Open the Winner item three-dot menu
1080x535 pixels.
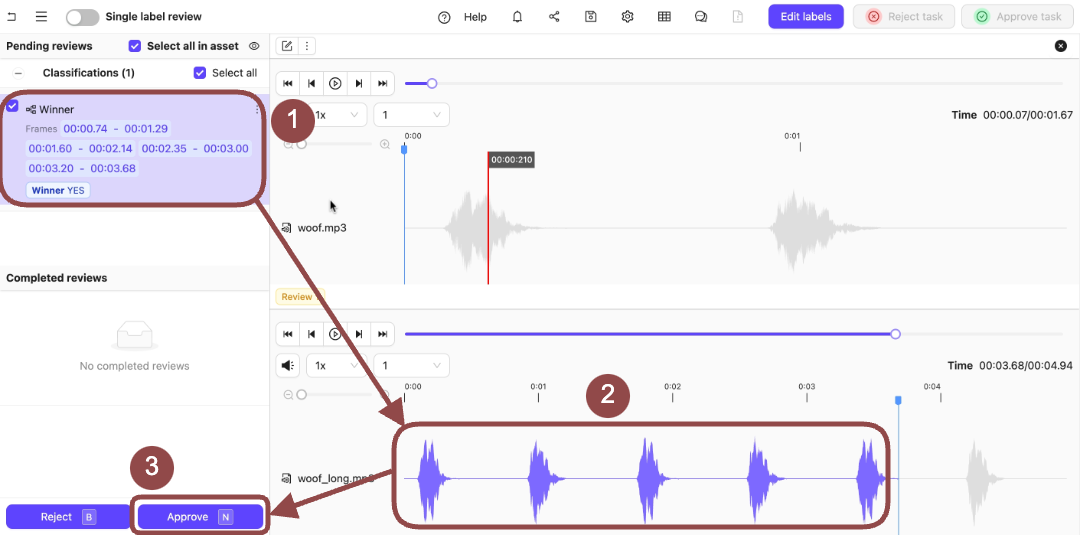pos(258,109)
